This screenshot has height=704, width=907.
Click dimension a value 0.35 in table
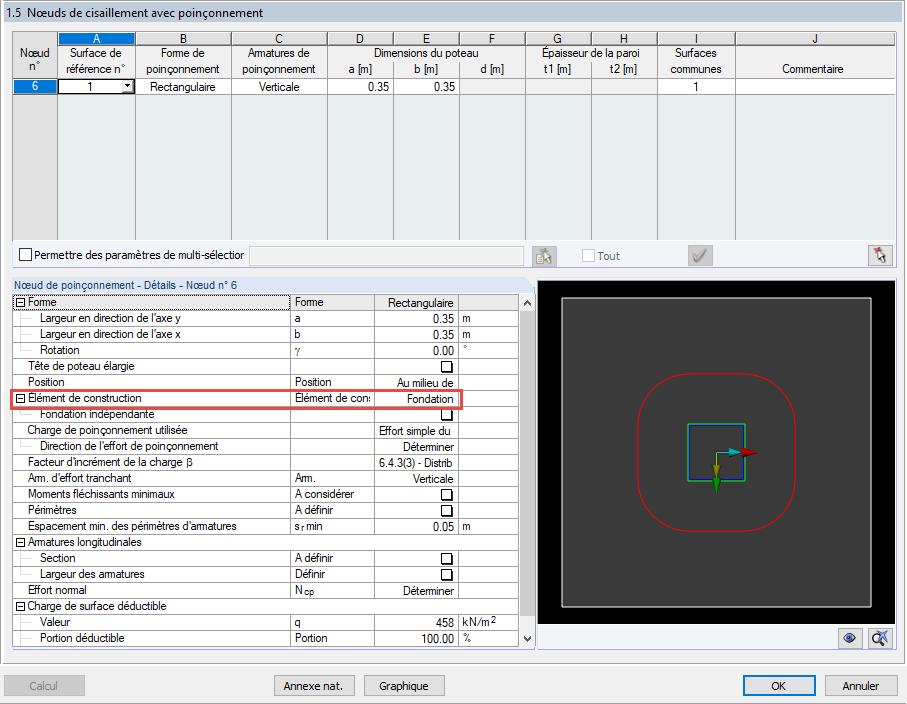pos(360,87)
